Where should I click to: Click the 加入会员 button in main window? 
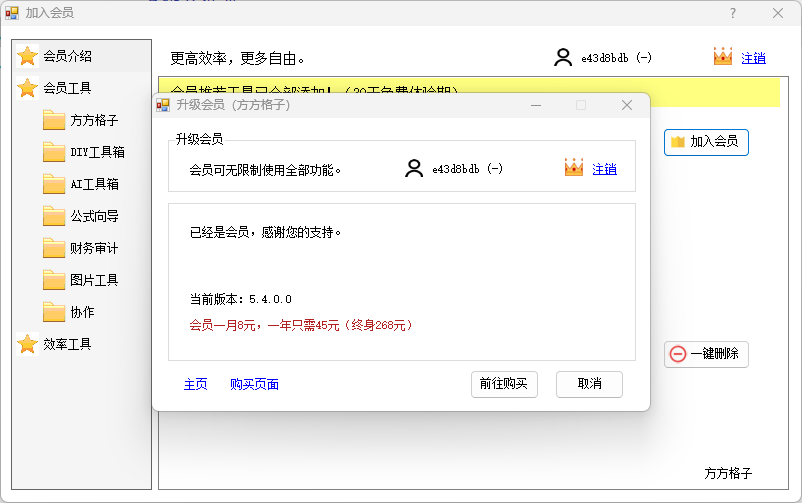pyautogui.click(x=706, y=142)
